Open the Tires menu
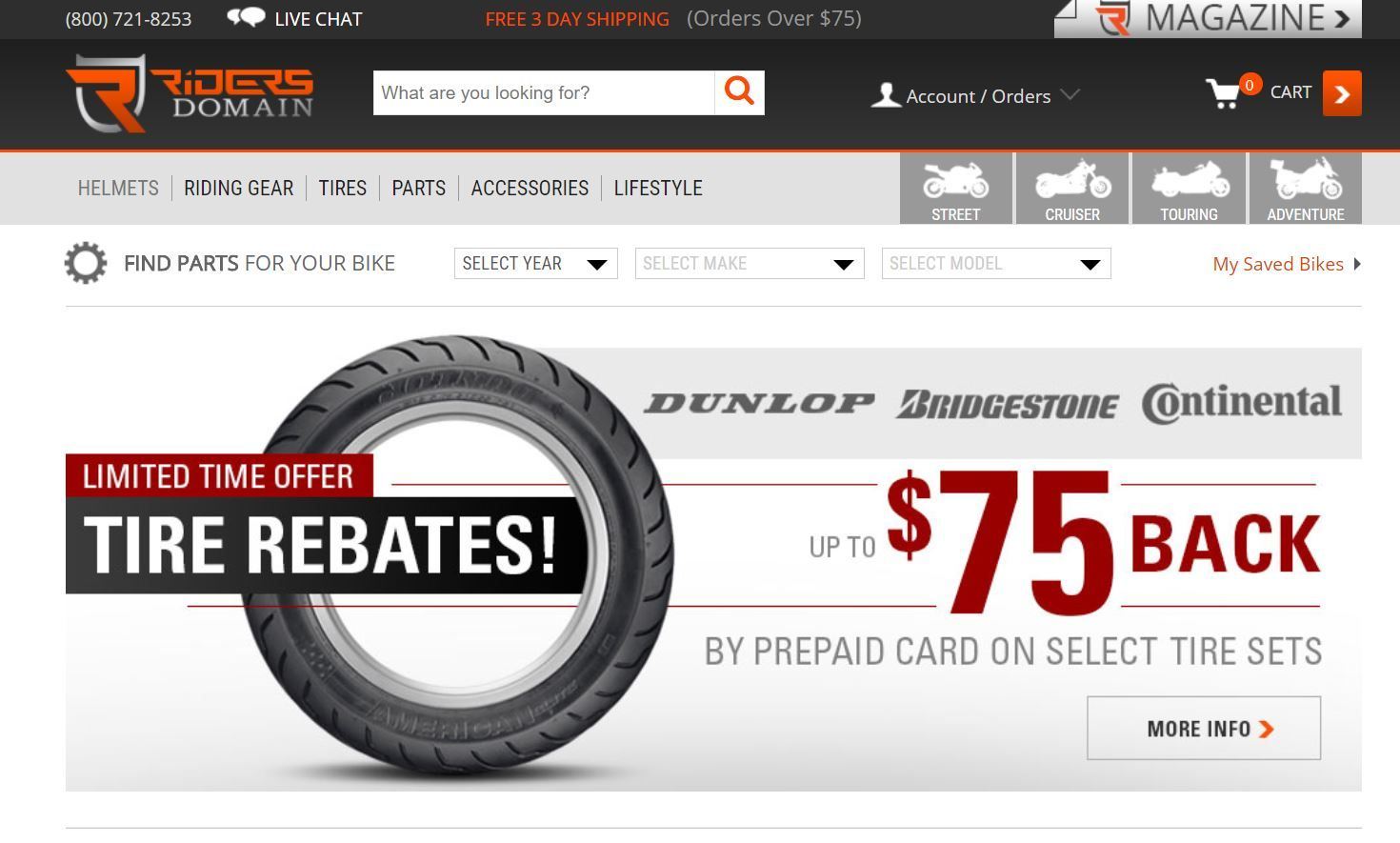 click(x=343, y=189)
